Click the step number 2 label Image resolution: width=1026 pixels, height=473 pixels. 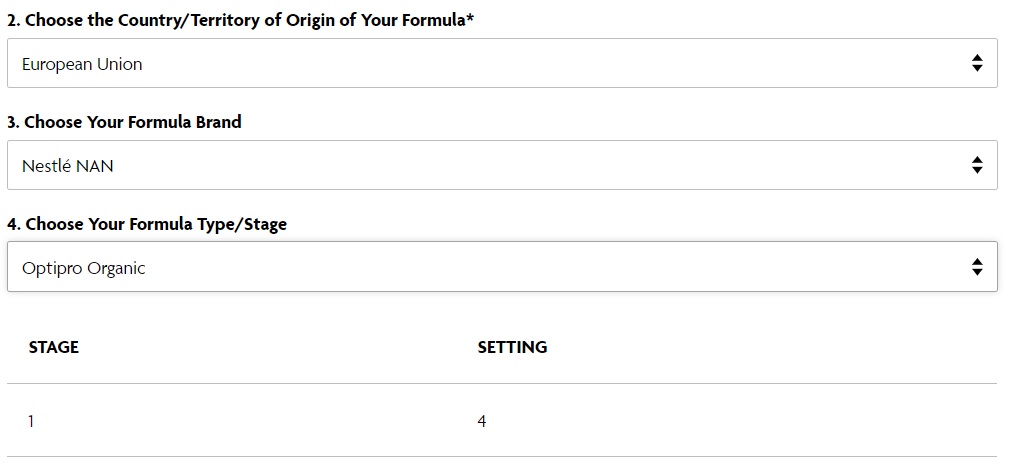click(13, 20)
